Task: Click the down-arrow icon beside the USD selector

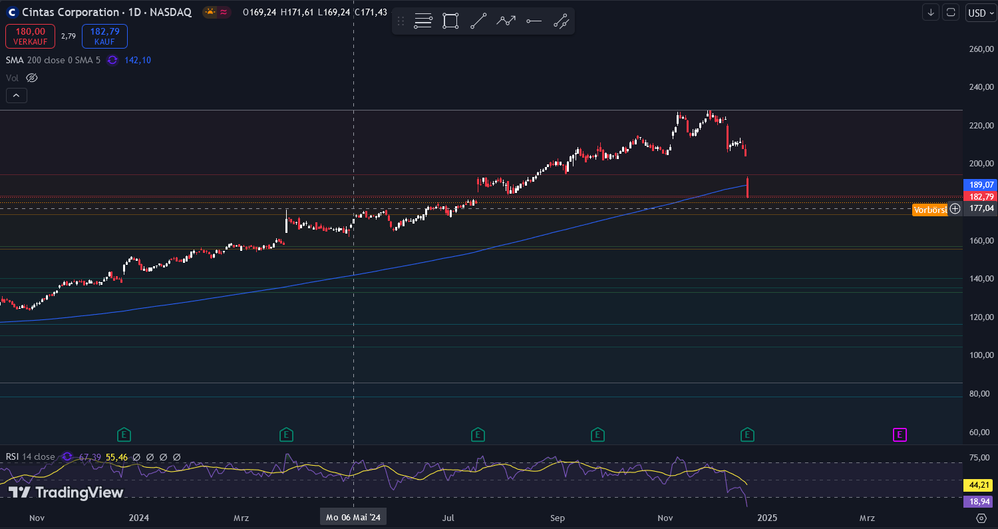Action: pos(931,12)
